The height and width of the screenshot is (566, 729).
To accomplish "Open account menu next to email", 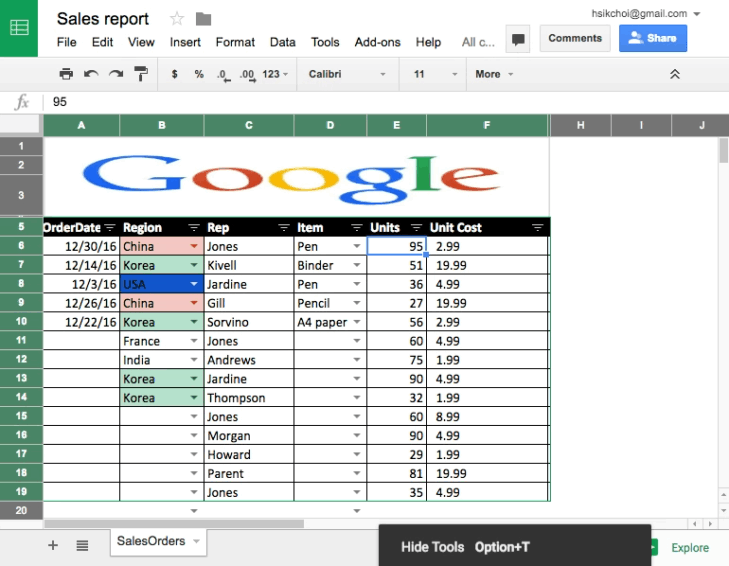I will click(697, 14).
